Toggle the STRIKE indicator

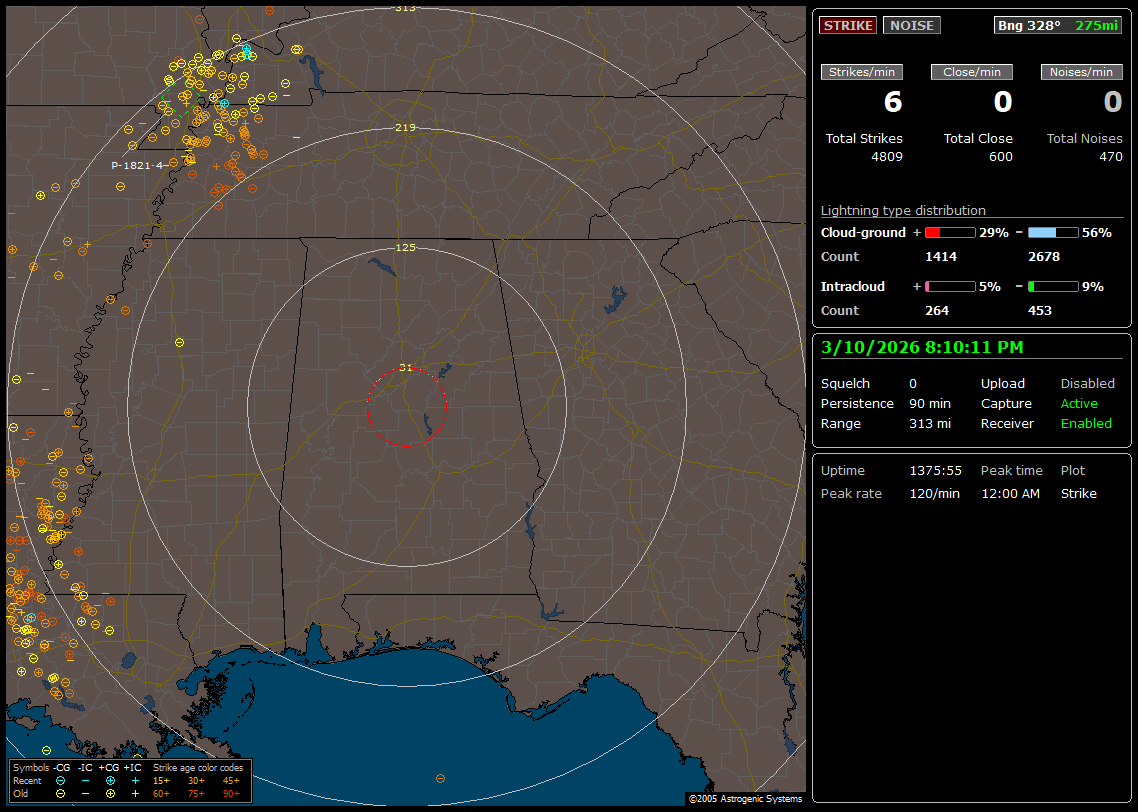pyautogui.click(x=848, y=25)
